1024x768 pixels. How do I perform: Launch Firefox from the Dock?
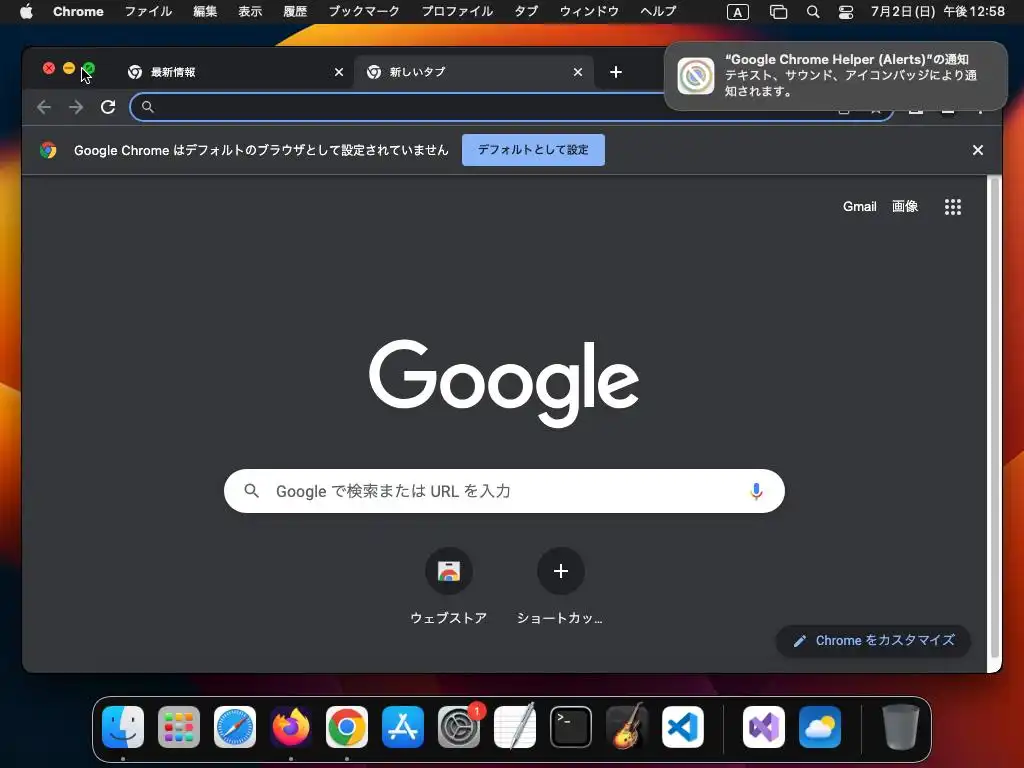(x=291, y=727)
